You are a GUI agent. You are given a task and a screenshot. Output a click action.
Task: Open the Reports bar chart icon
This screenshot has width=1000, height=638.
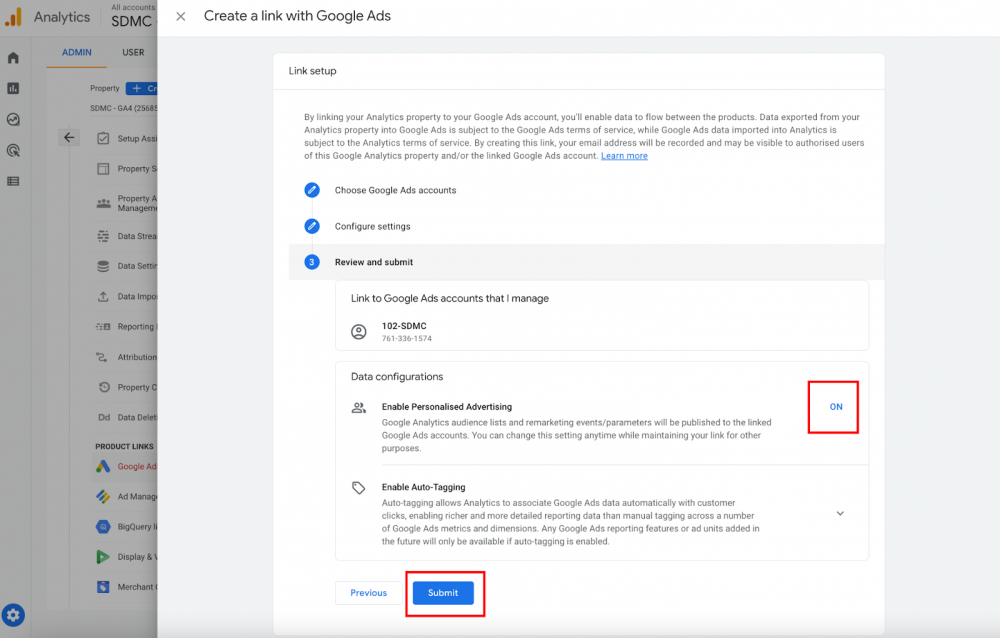[13, 89]
